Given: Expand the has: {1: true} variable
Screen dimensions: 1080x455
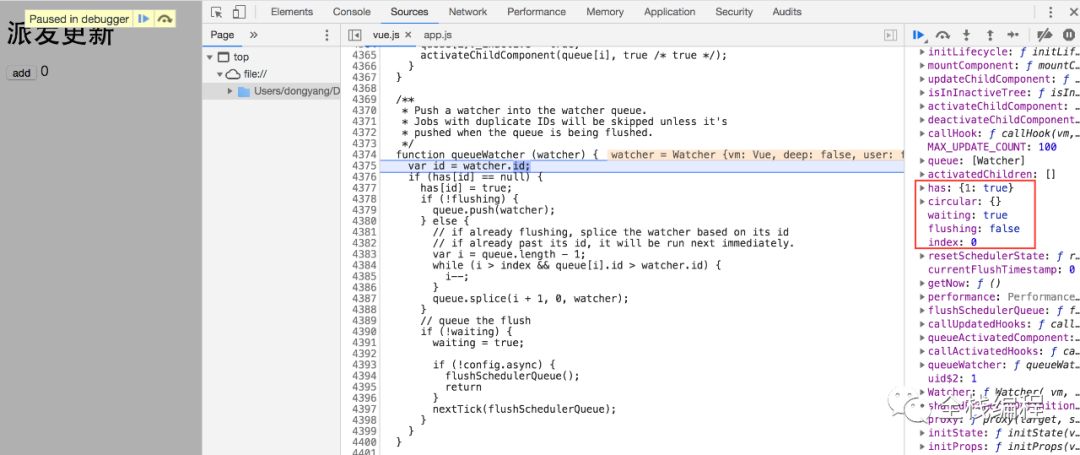Looking at the screenshot, I should [923, 188].
